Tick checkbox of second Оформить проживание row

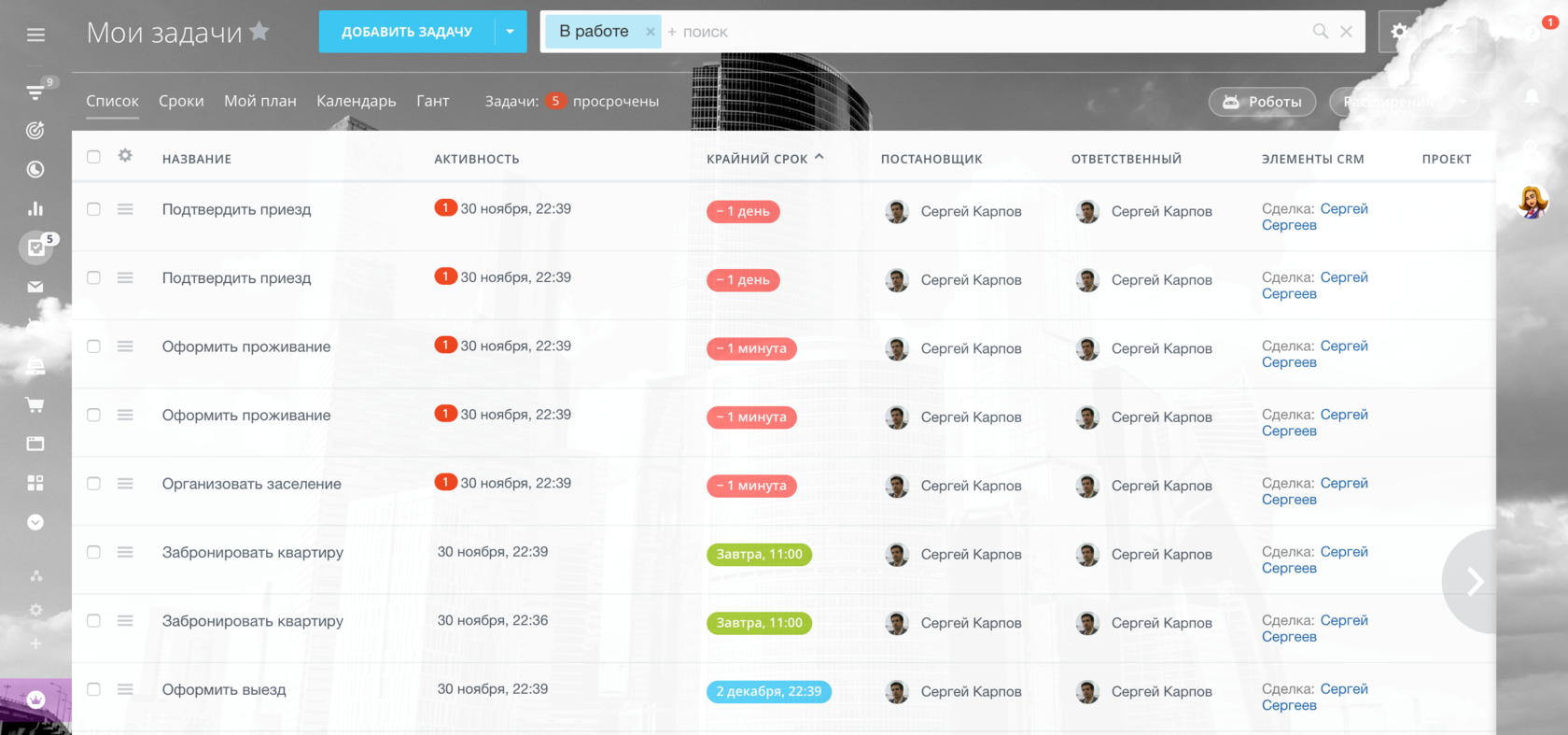pyautogui.click(x=93, y=415)
